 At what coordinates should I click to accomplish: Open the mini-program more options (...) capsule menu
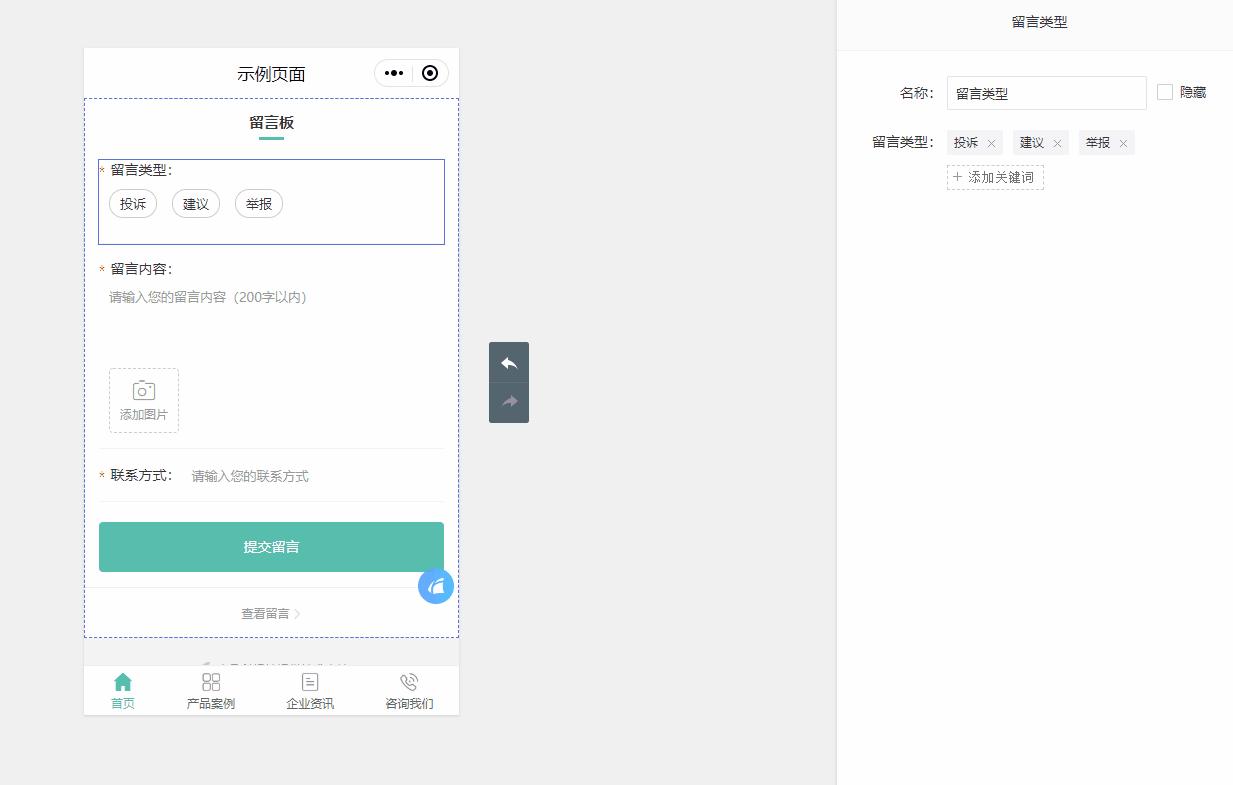[x=392, y=73]
